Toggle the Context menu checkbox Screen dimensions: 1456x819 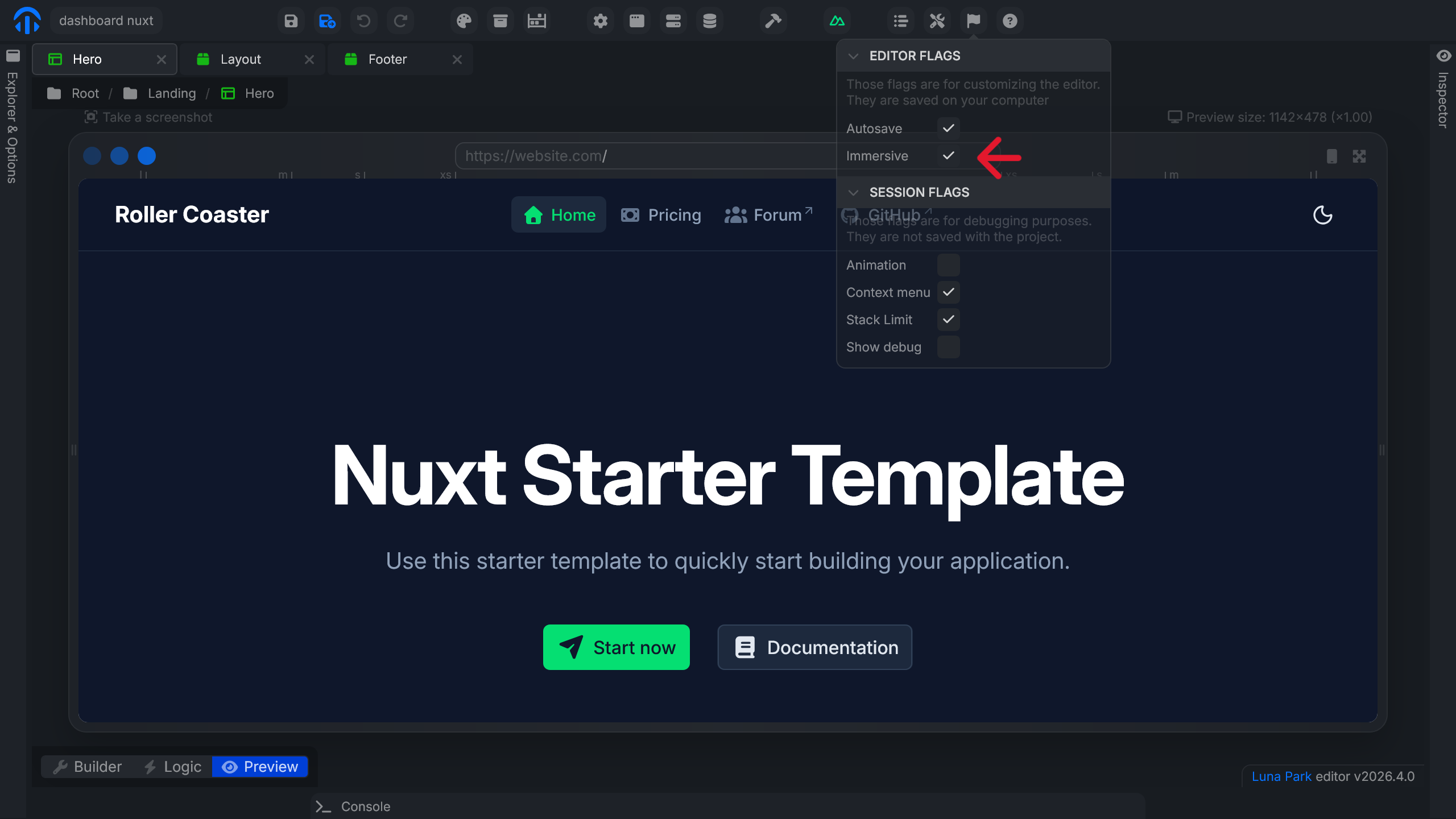click(949, 292)
